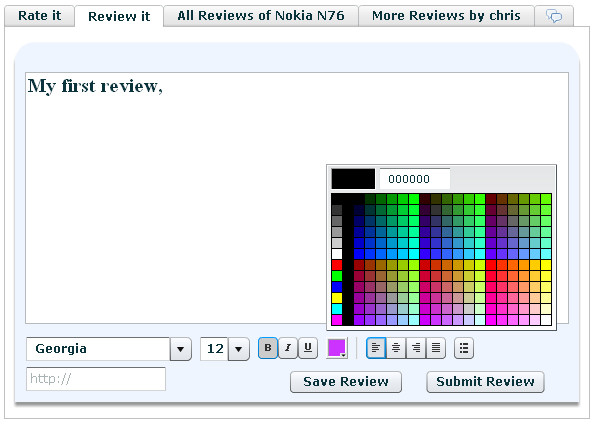Open the Georgia font family dropdown
The image size is (608, 428).
click(x=180, y=349)
